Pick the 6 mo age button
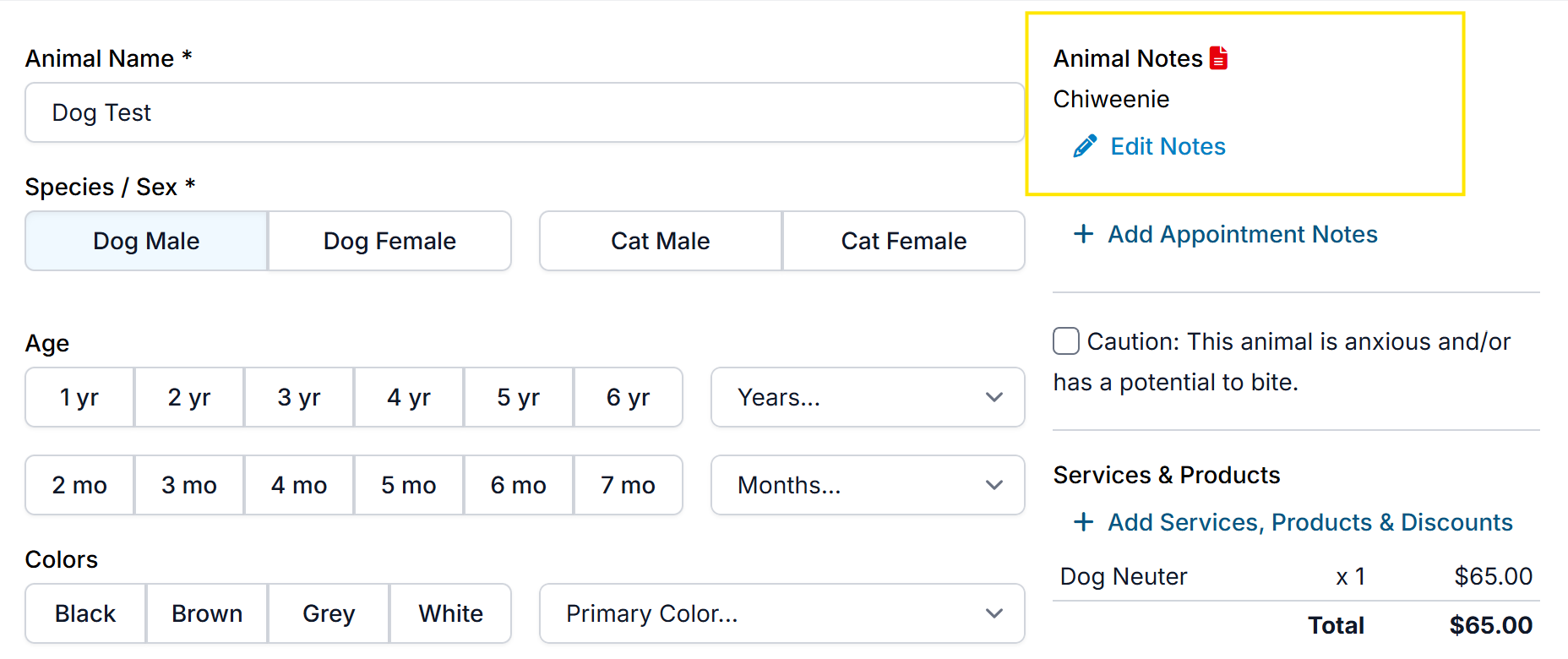Image resolution: width=1568 pixels, height=659 pixels. pyautogui.click(x=518, y=485)
